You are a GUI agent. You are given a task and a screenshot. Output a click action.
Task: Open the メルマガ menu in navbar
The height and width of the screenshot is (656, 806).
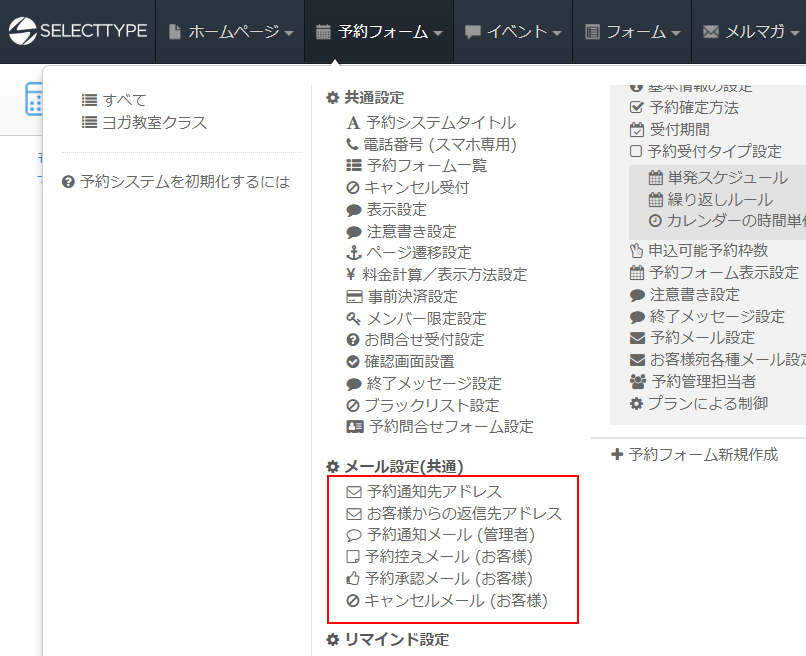pos(752,32)
